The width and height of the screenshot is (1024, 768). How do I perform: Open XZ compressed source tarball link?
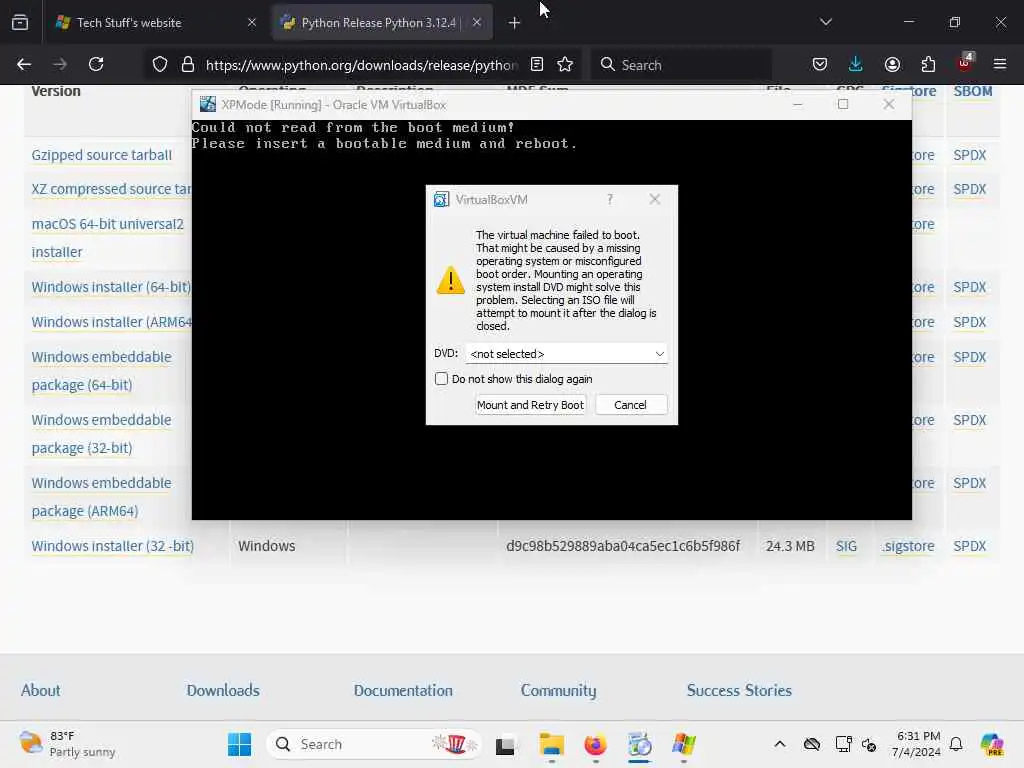(112, 189)
